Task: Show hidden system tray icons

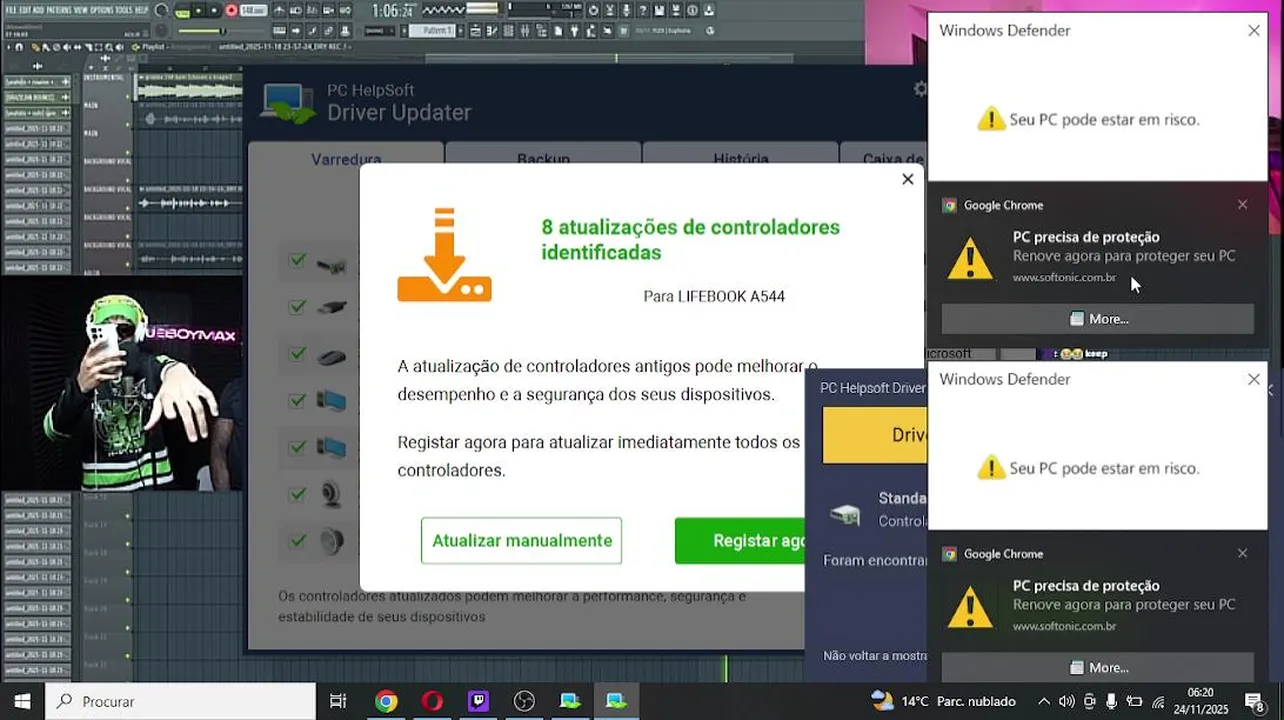Action: [x=1044, y=701]
